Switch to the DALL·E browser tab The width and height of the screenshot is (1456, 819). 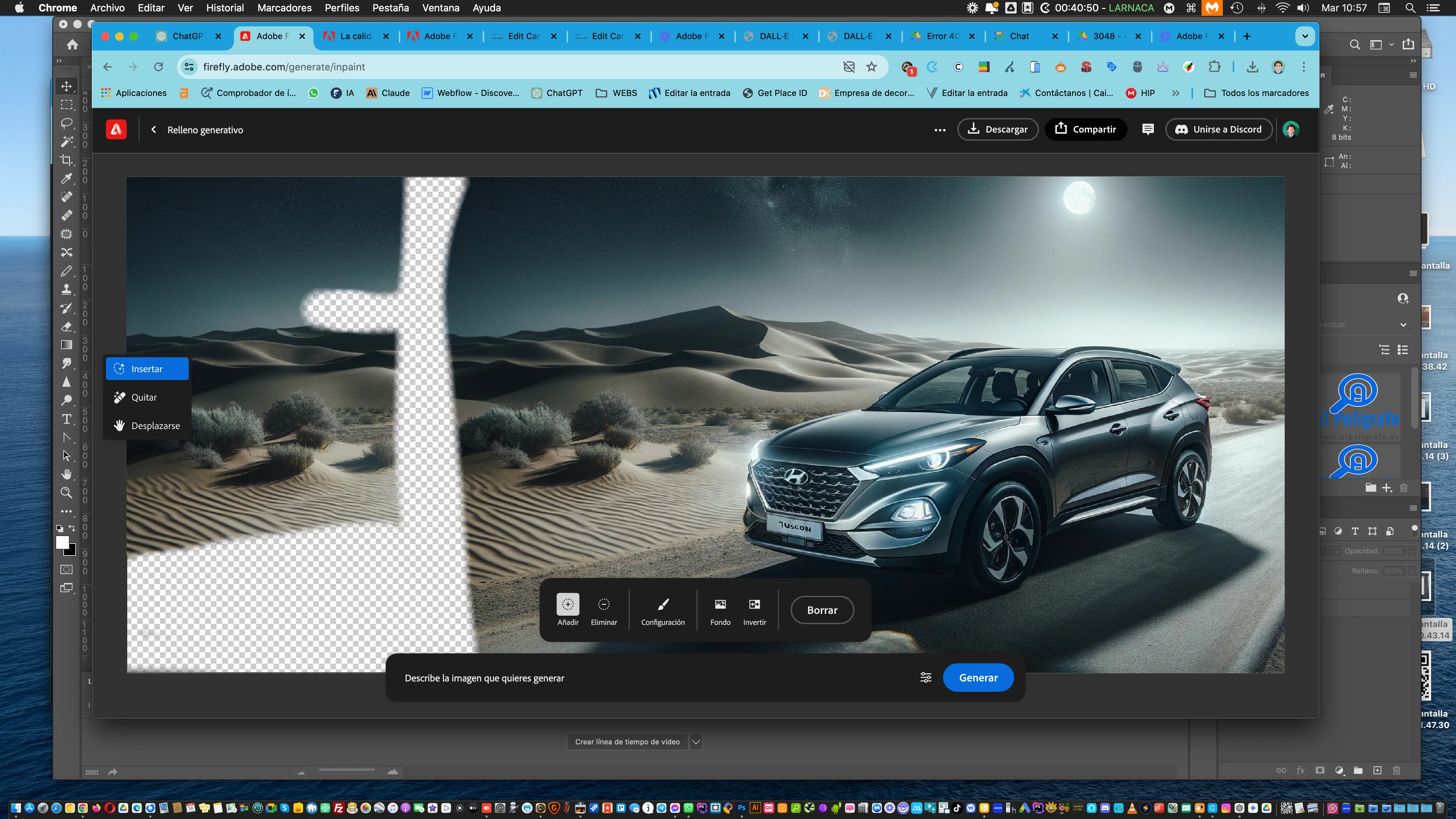click(774, 36)
